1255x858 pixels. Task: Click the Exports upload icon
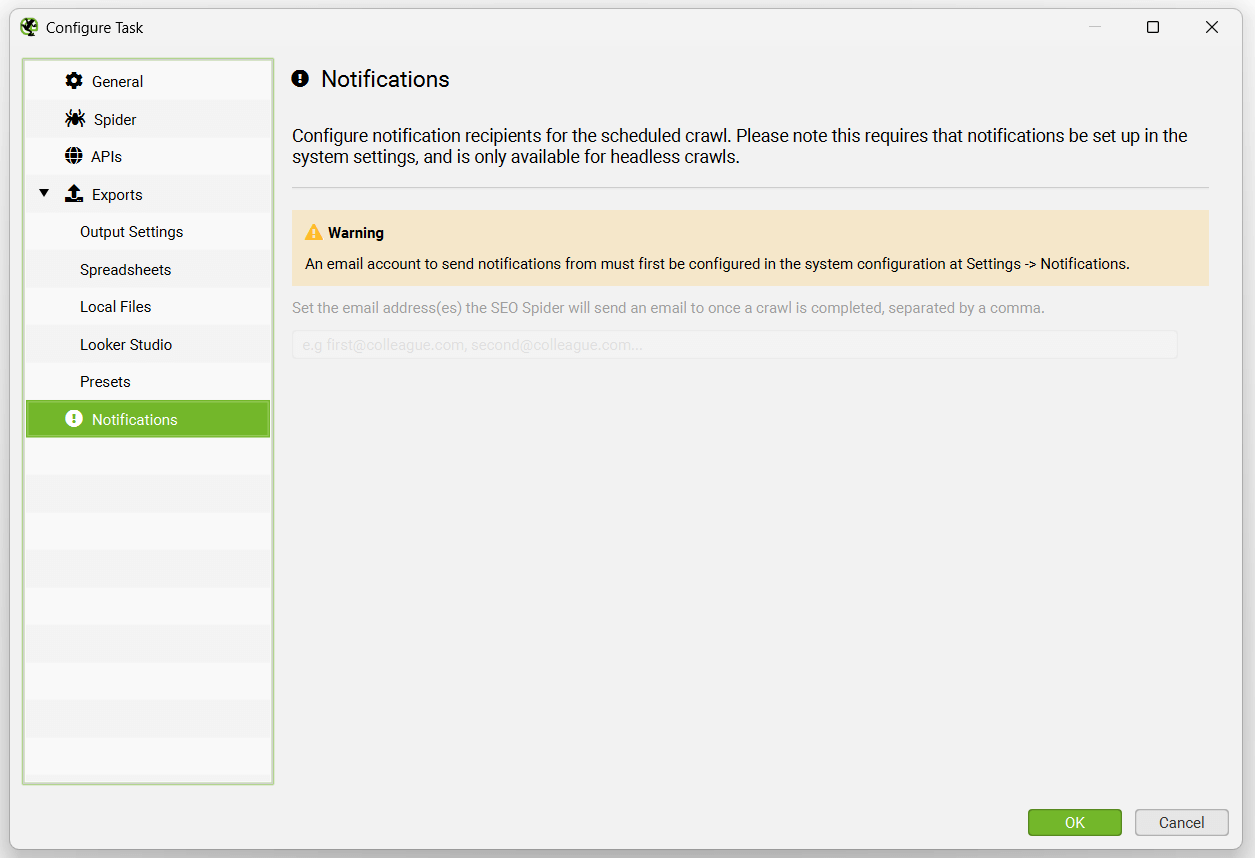point(74,193)
